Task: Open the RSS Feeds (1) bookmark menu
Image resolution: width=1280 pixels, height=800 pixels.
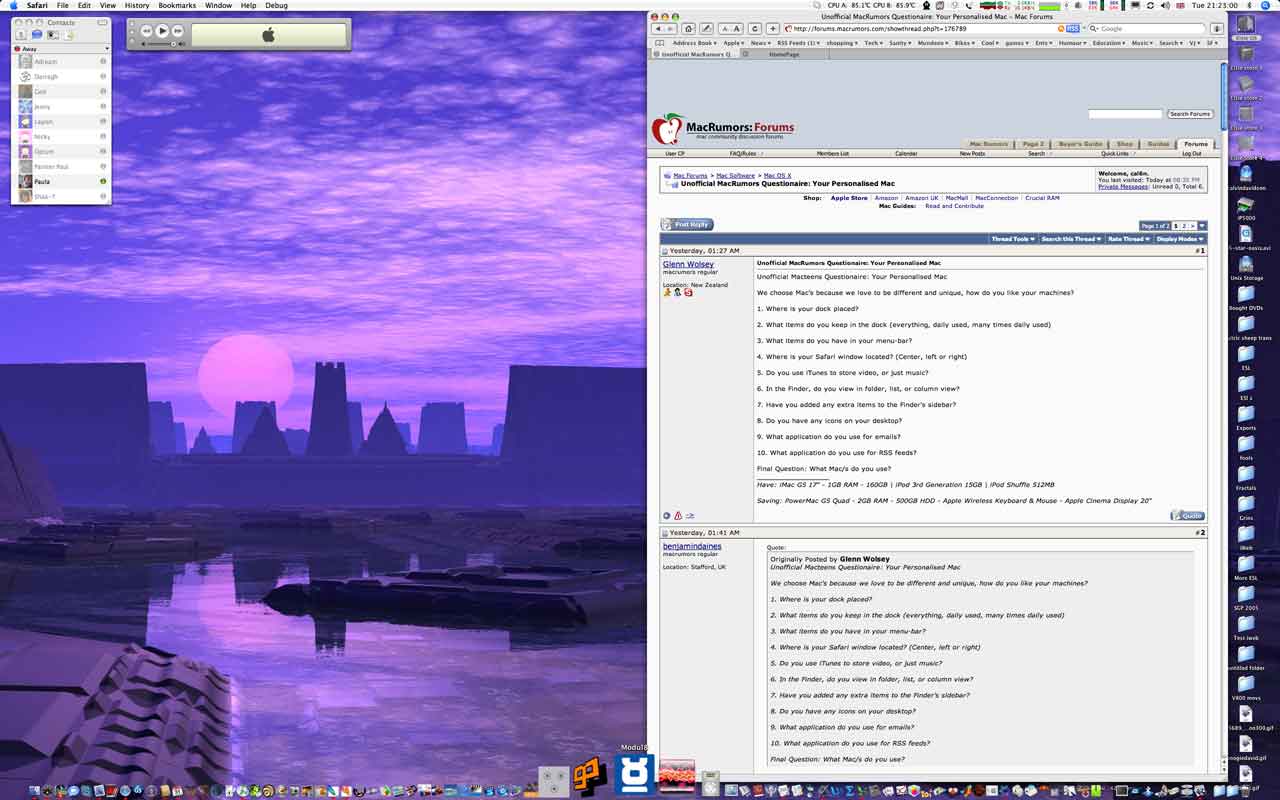Action: [799, 43]
